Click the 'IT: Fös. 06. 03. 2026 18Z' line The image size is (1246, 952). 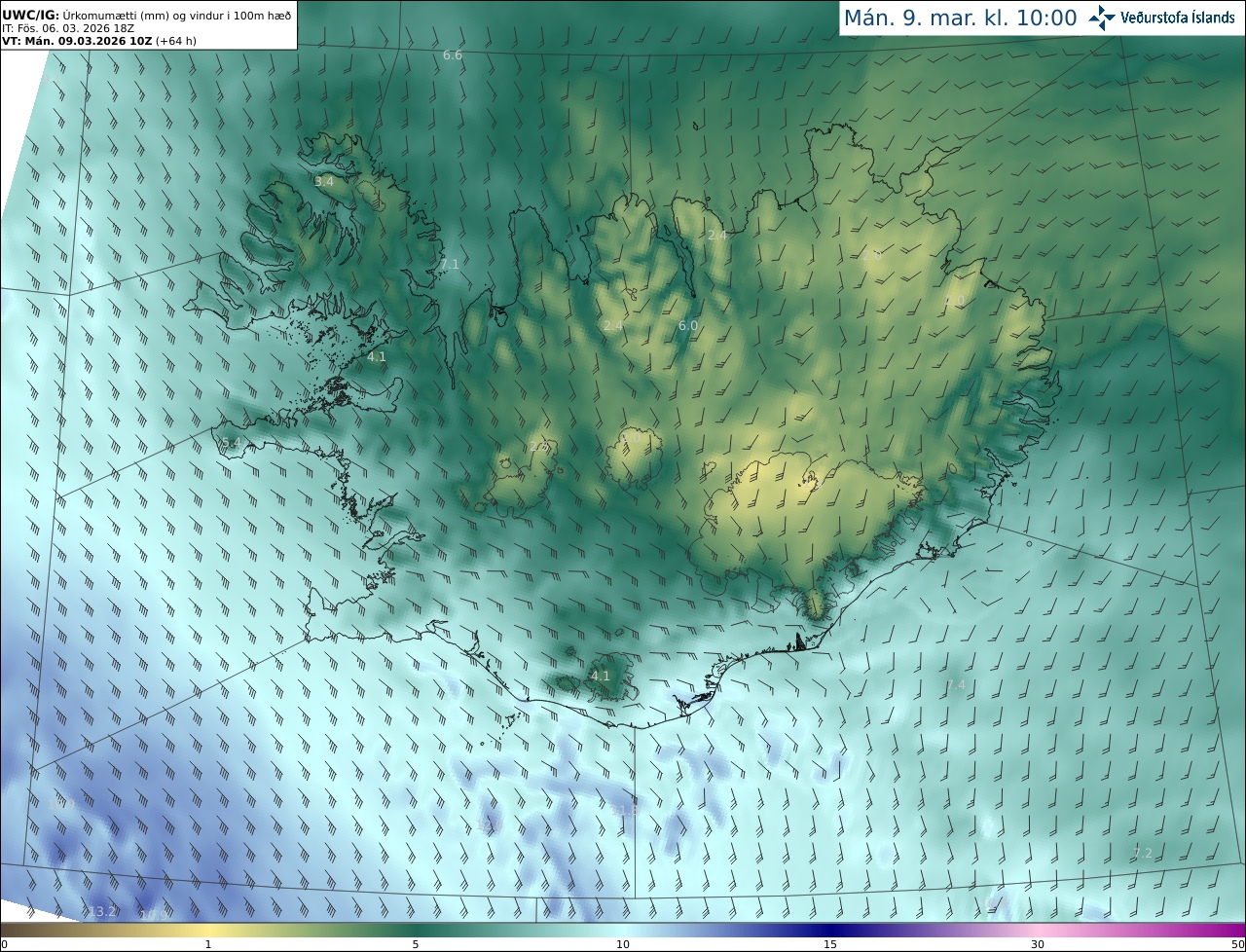click(68, 29)
